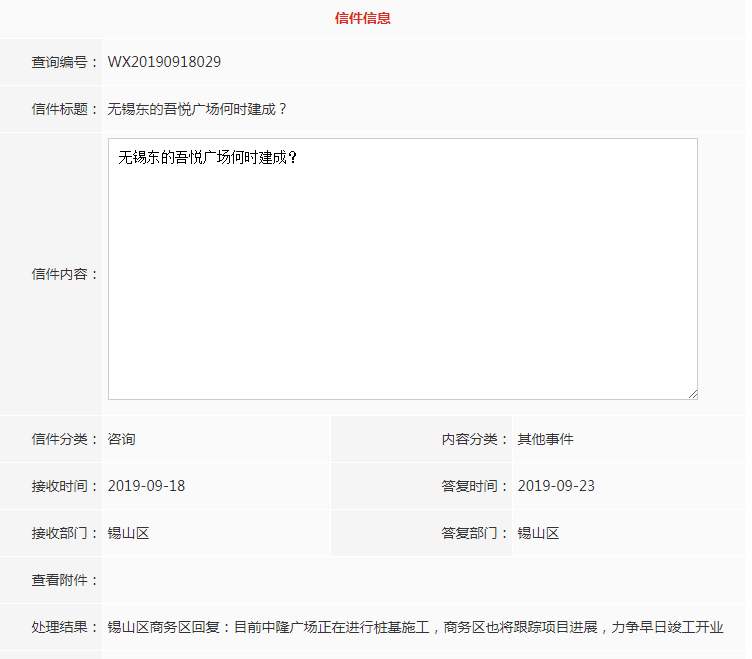Click the reply date 2019-09-23

tap(556, 486)
